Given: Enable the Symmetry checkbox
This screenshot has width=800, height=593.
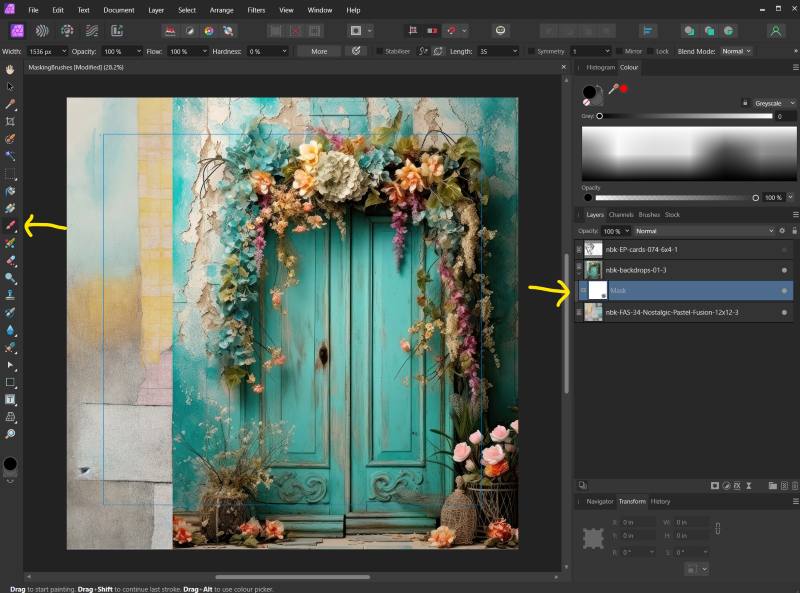Looking at the screenshot, I should point(531,51).
